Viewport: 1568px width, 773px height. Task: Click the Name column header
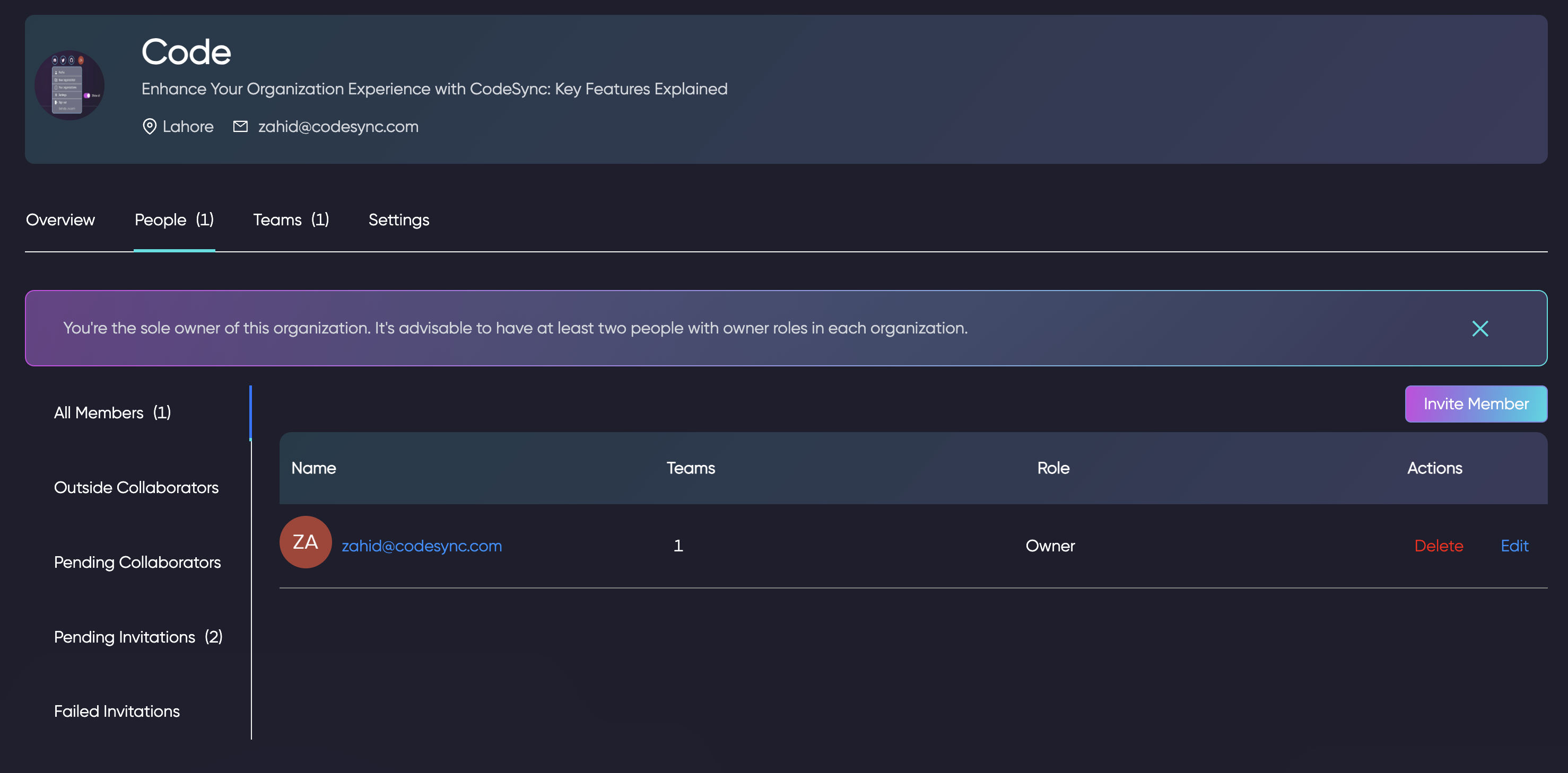313,468
